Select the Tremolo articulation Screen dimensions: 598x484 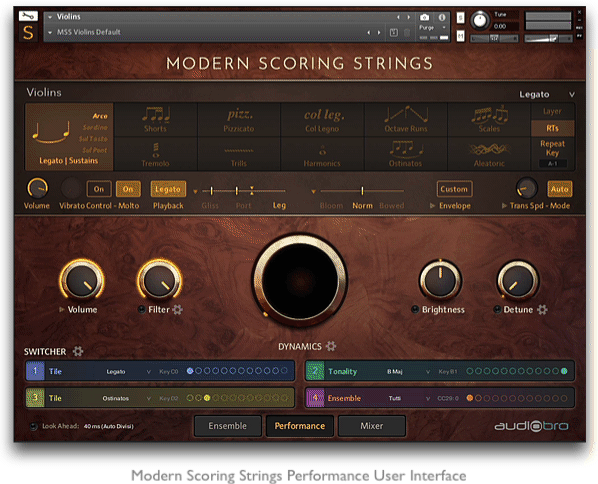click(x=156, y=154)
